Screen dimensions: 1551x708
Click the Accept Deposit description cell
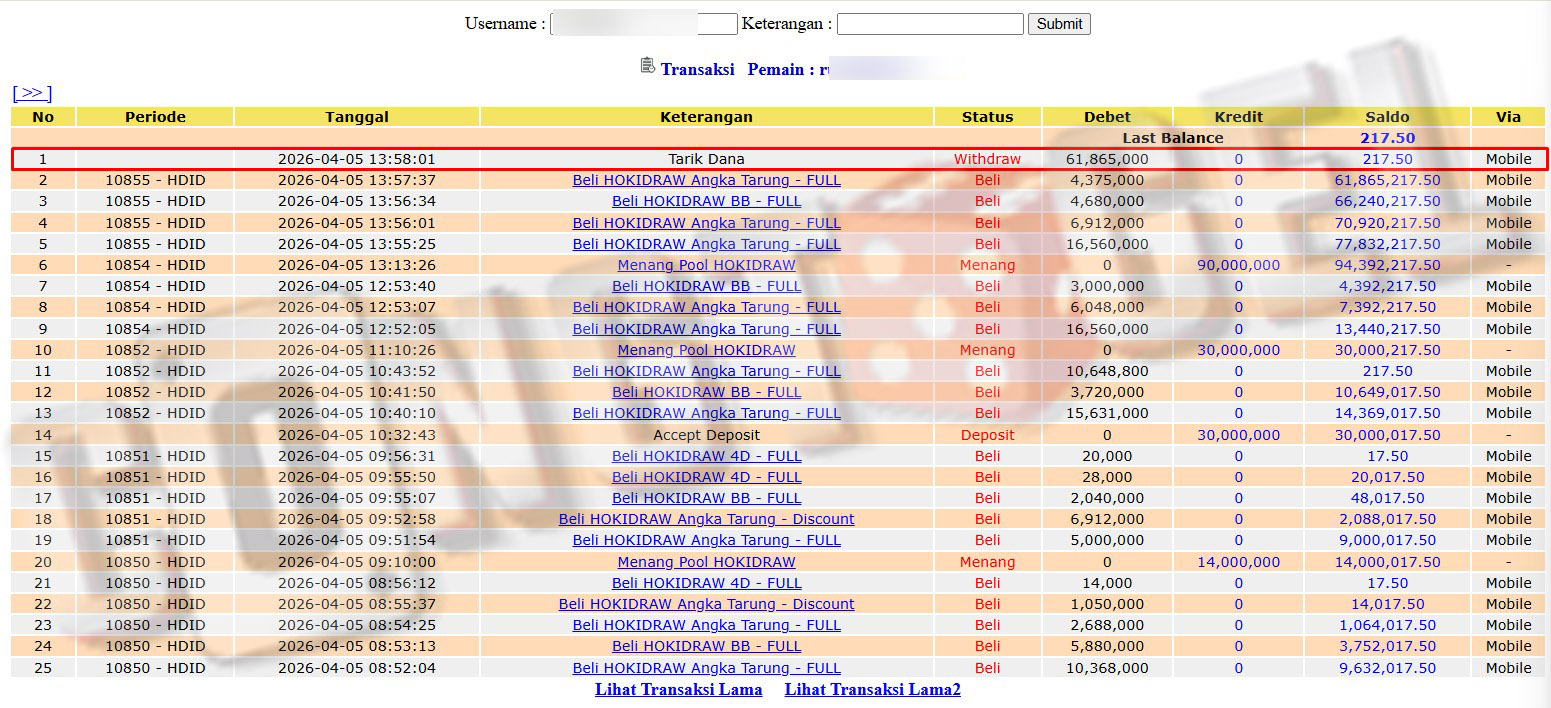point(706,435)
